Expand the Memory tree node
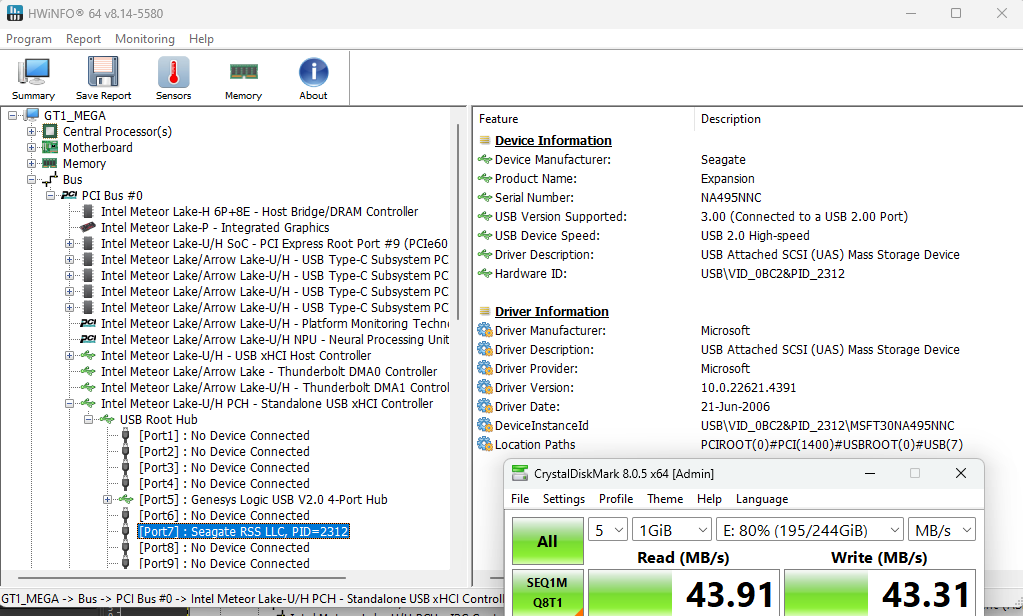 [31, 163]
